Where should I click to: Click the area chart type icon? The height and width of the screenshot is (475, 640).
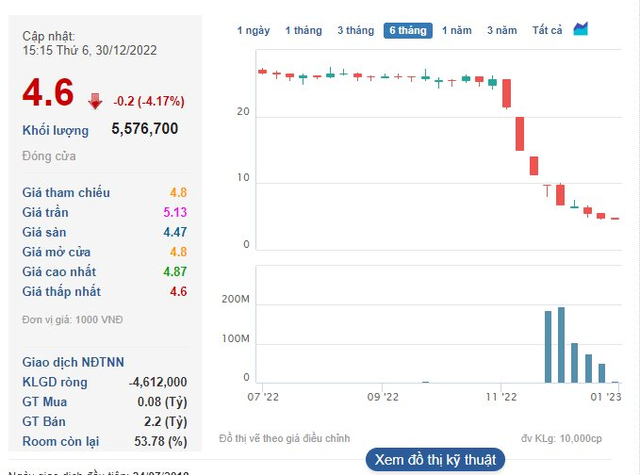pos(581,29)
